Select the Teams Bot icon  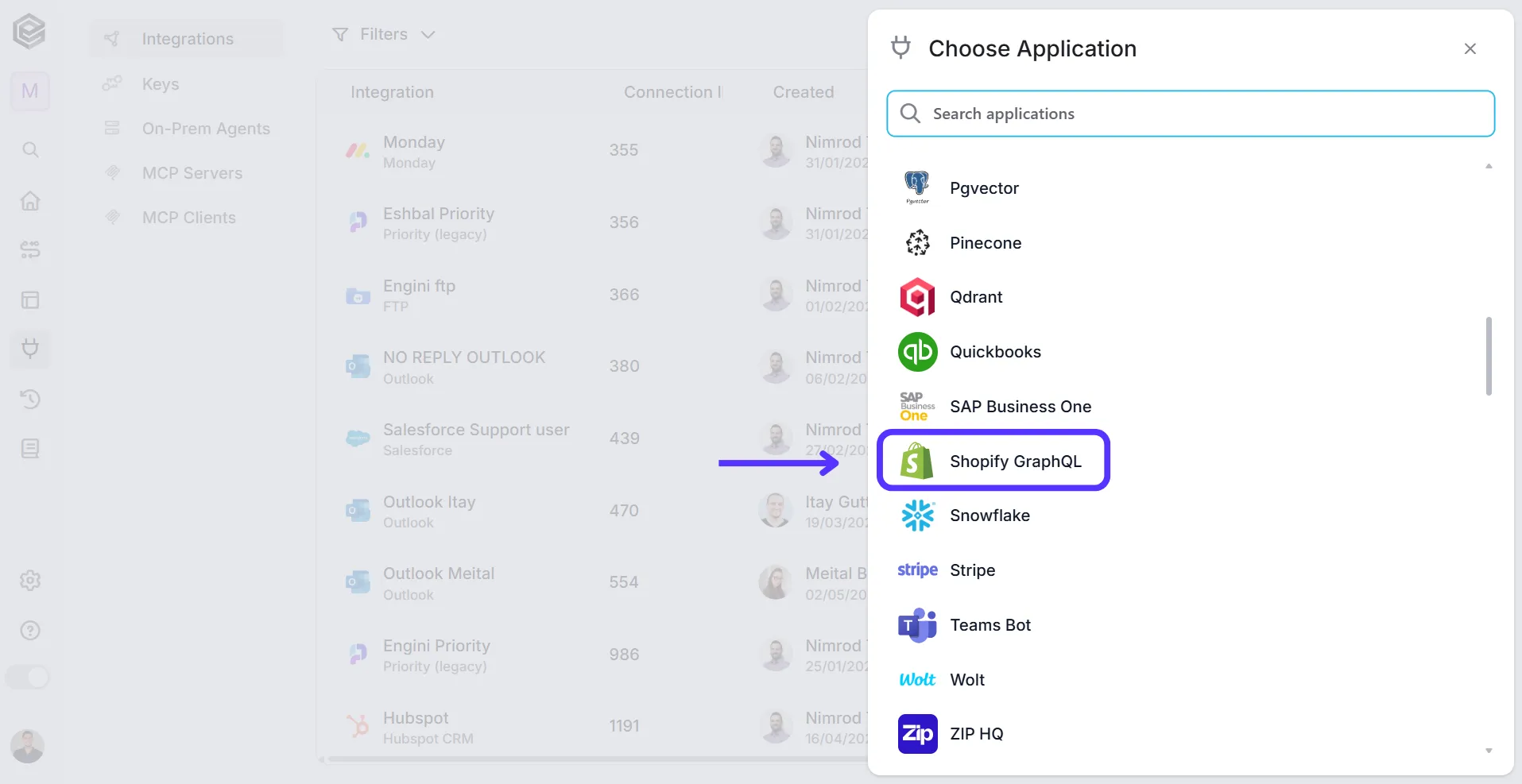[x=917, y=625]
